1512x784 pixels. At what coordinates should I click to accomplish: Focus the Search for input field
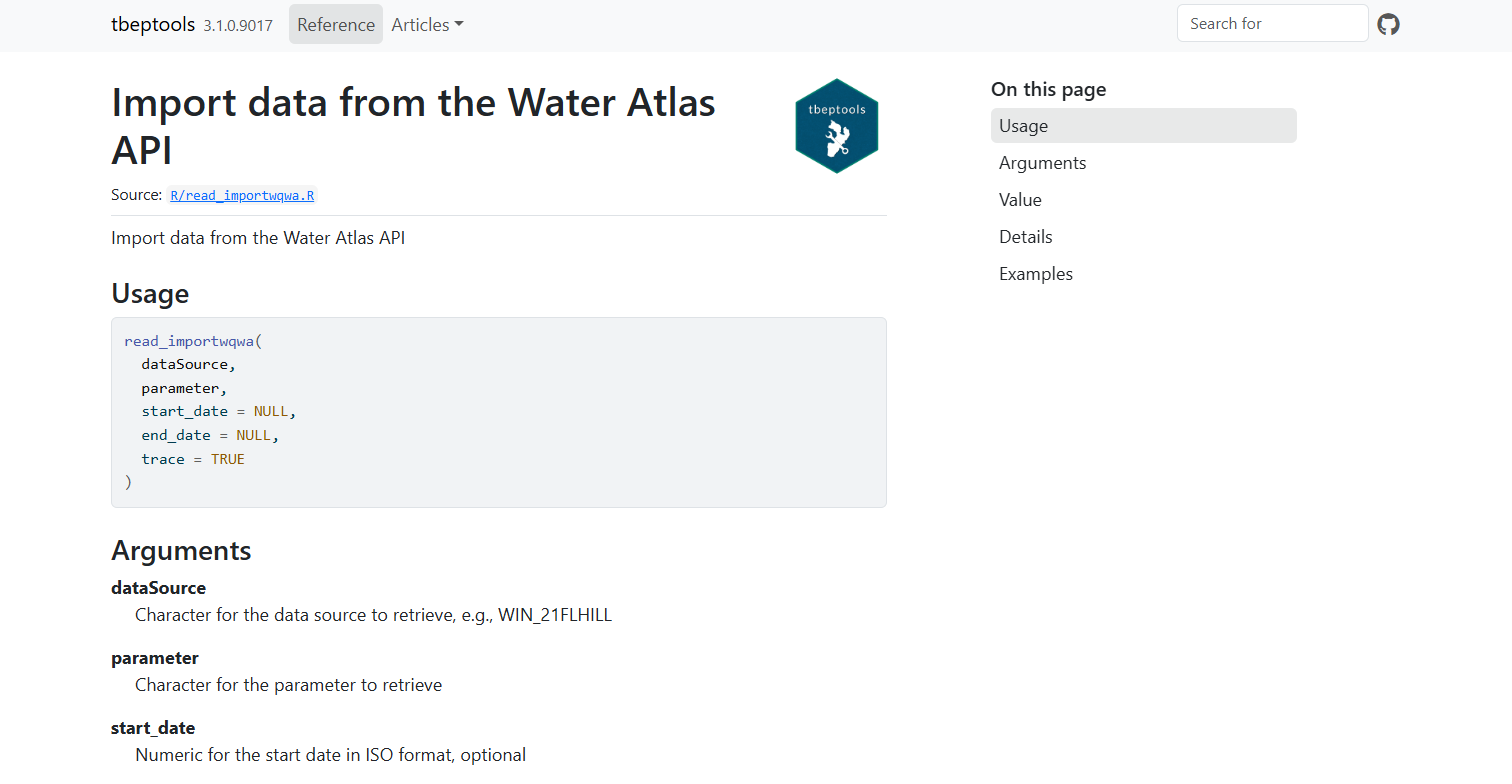click(x=1271, y=24)
